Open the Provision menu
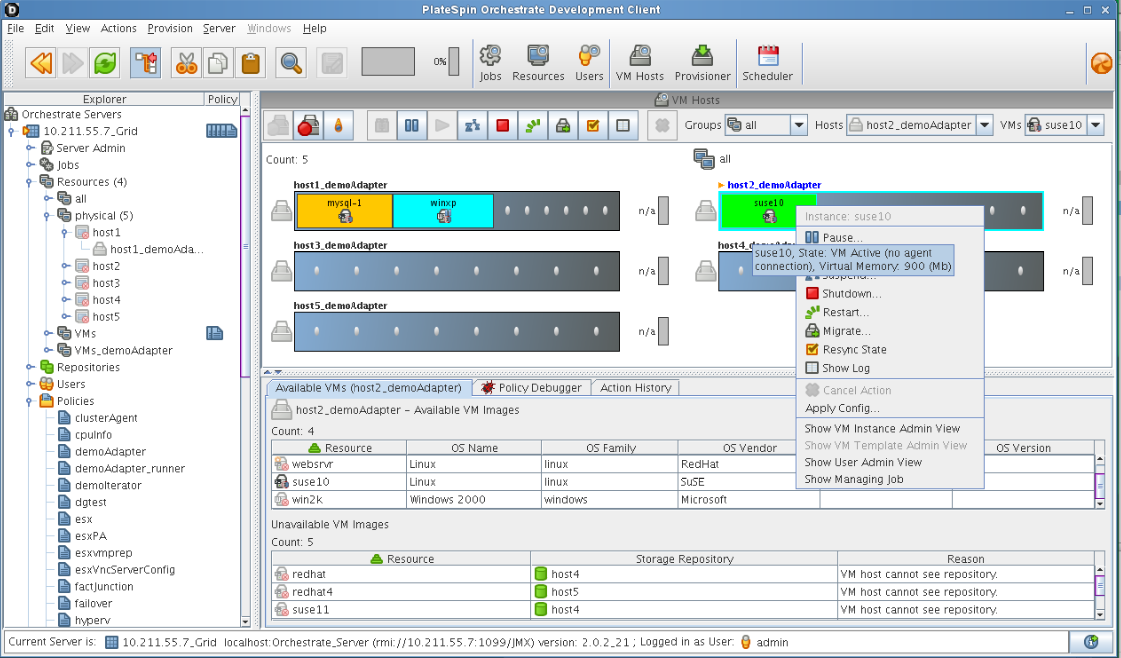1121x658 pixels. click(x=170, y=28)
